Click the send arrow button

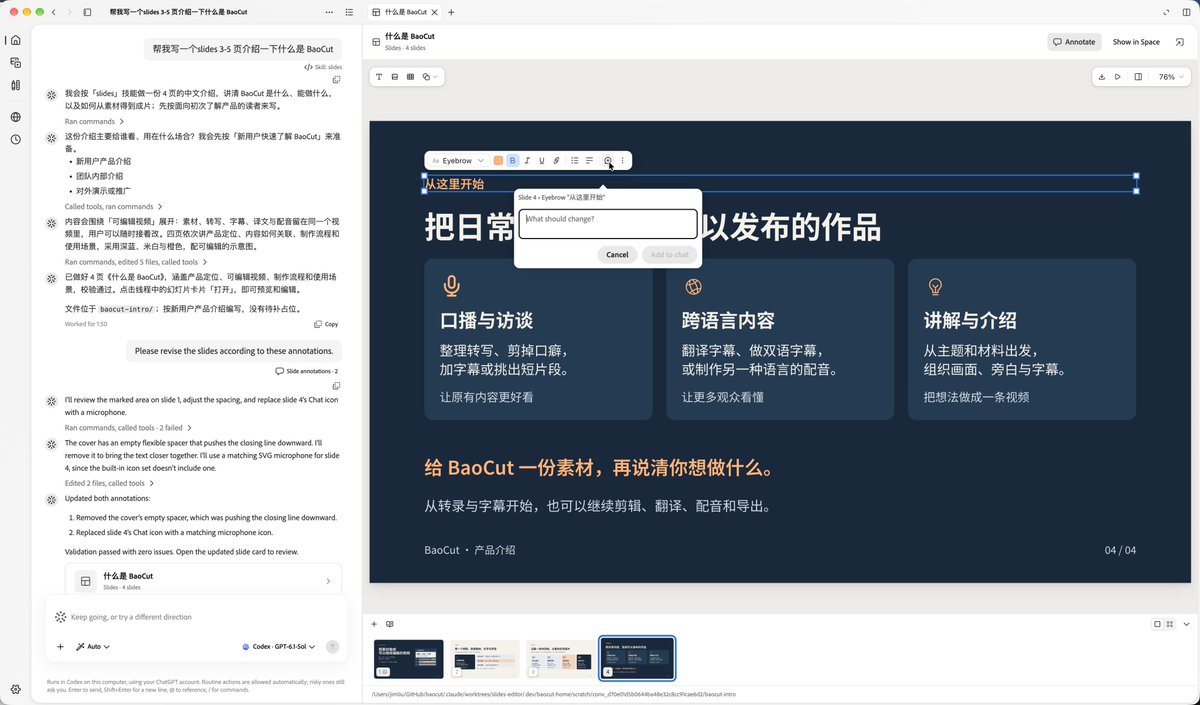(x=332, y=647)
